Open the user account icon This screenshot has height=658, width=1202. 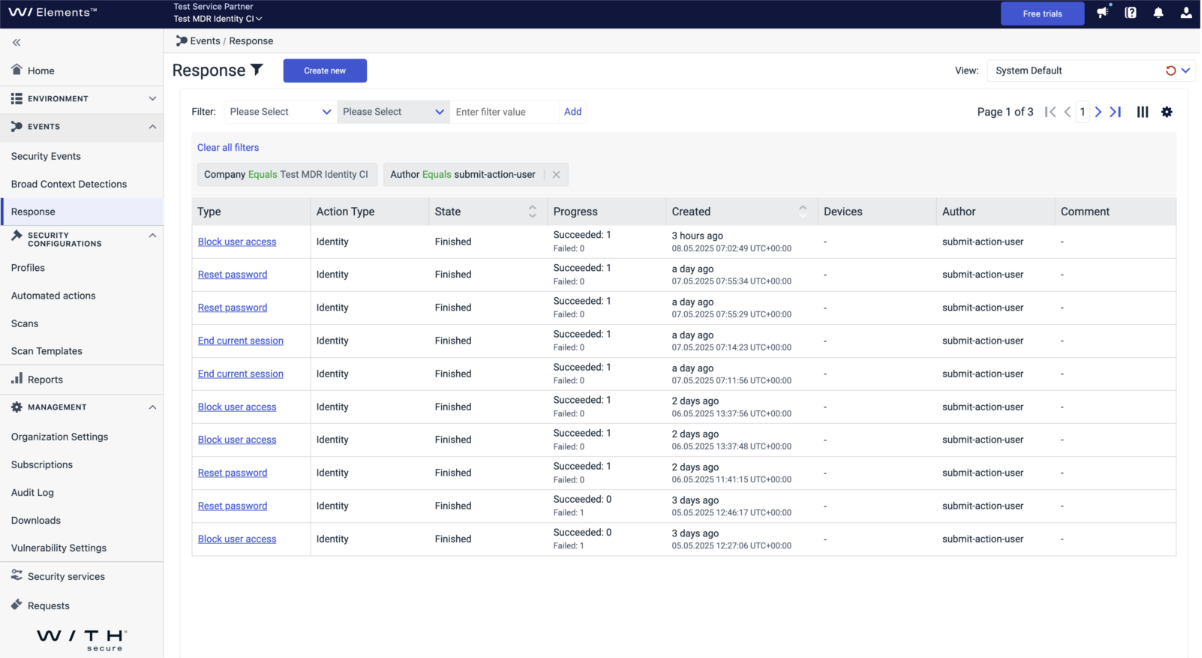[x=1185, y=13]
